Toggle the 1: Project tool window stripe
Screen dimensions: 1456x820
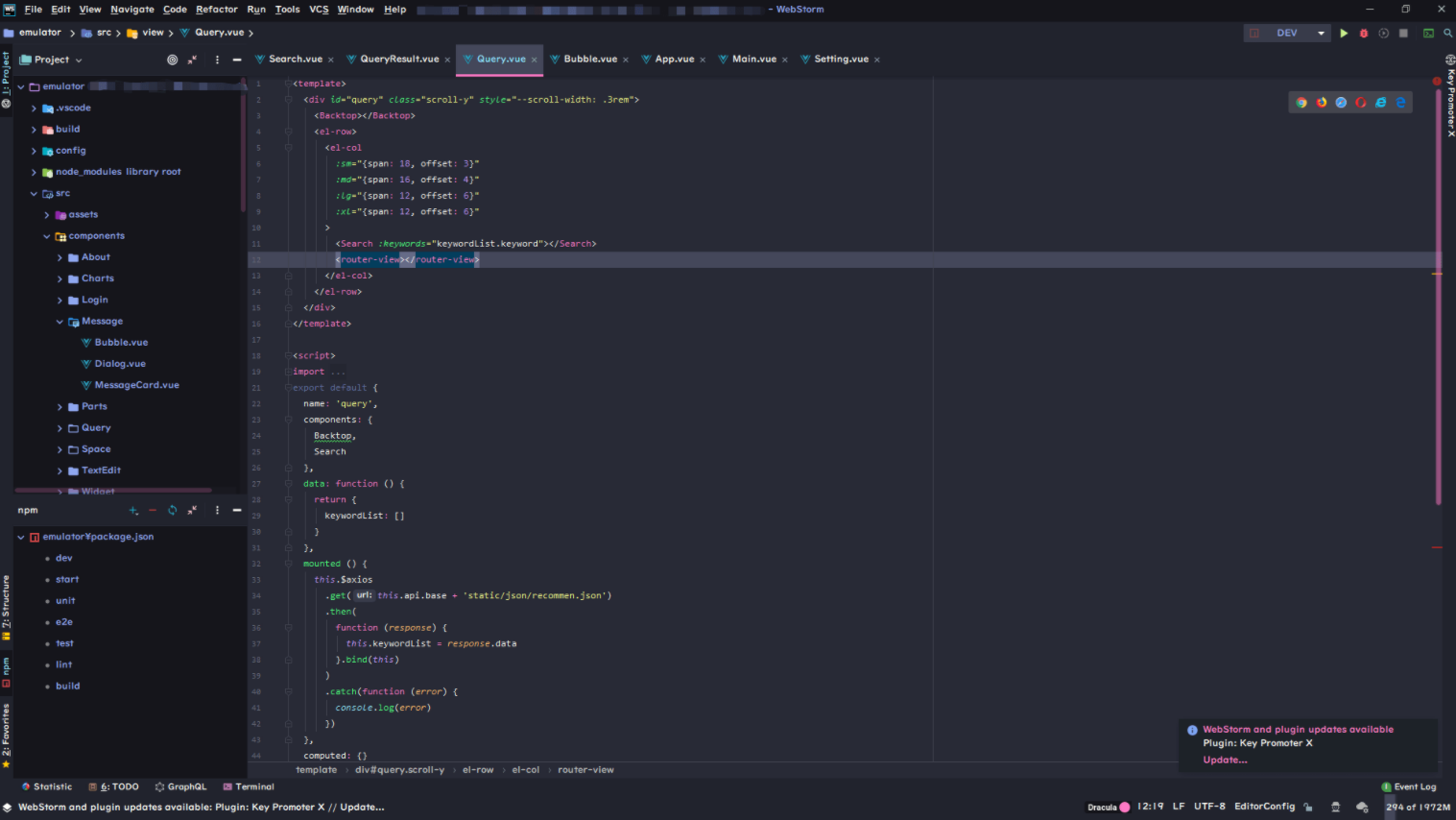6,79
